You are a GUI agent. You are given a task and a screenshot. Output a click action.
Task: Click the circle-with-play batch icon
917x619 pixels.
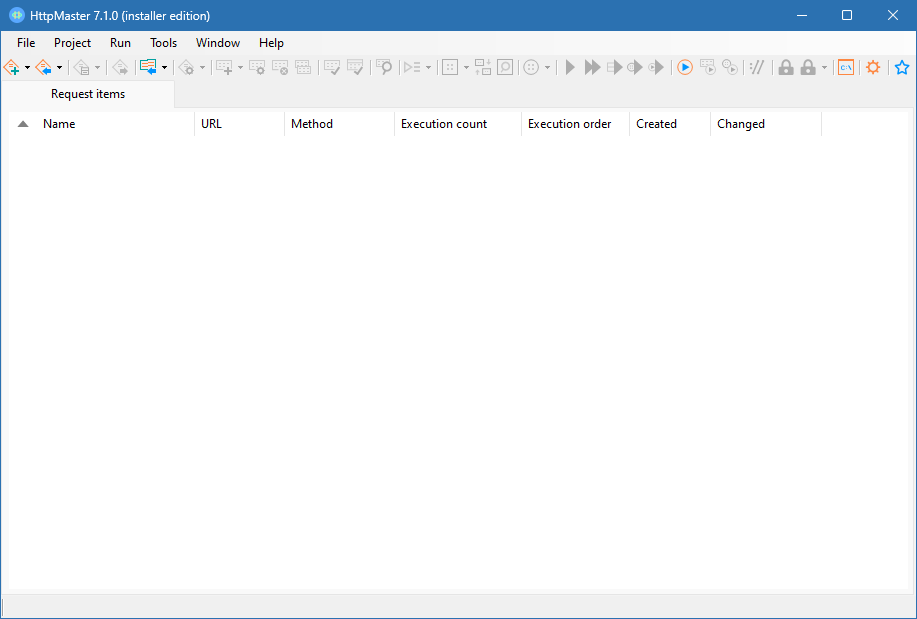[730, 68]
